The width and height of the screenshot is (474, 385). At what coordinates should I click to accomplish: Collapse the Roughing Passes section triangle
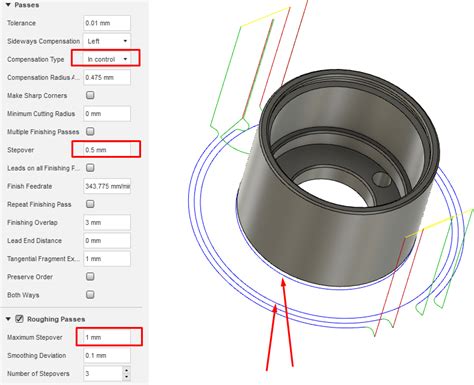pyautogui.click(x=8, y=319)
